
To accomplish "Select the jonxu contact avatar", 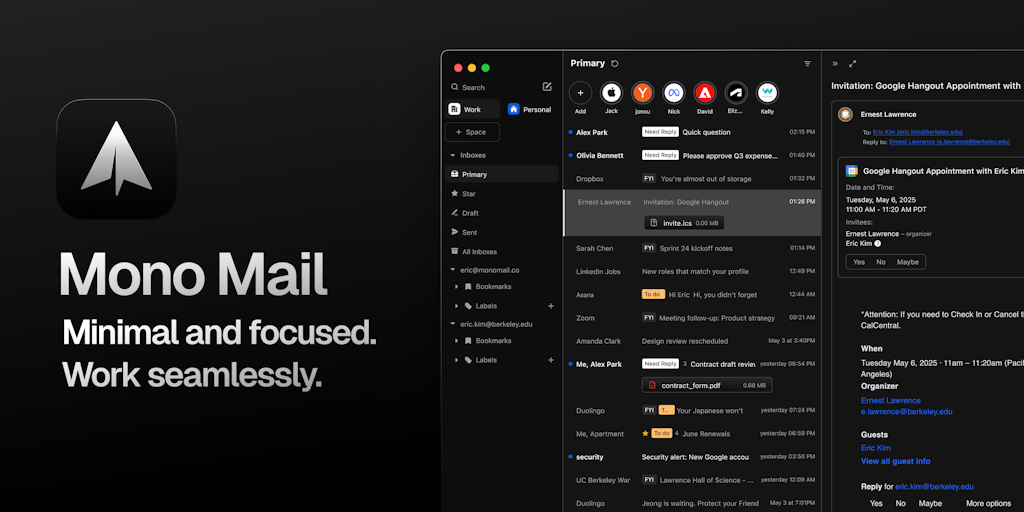I will pyautogui.click(x=643, y=93).
